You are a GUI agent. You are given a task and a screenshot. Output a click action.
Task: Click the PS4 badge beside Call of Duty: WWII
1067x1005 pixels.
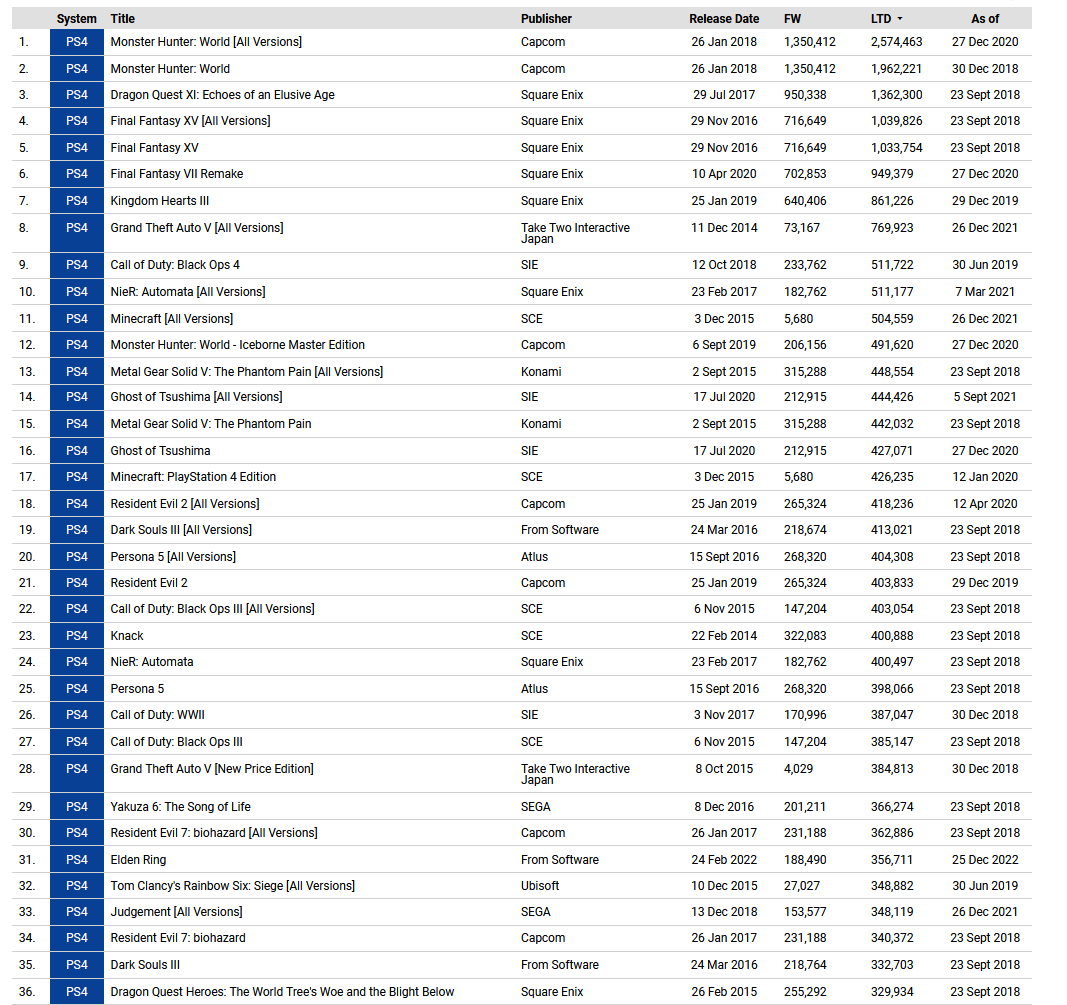pos(77,714)
